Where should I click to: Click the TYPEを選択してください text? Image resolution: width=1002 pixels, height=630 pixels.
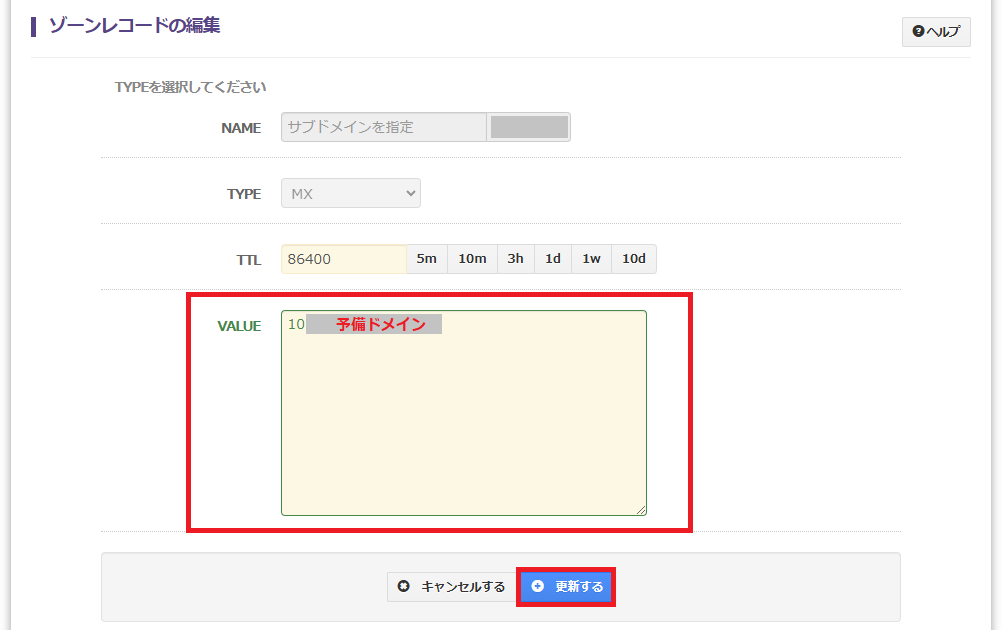click(190, 87)
